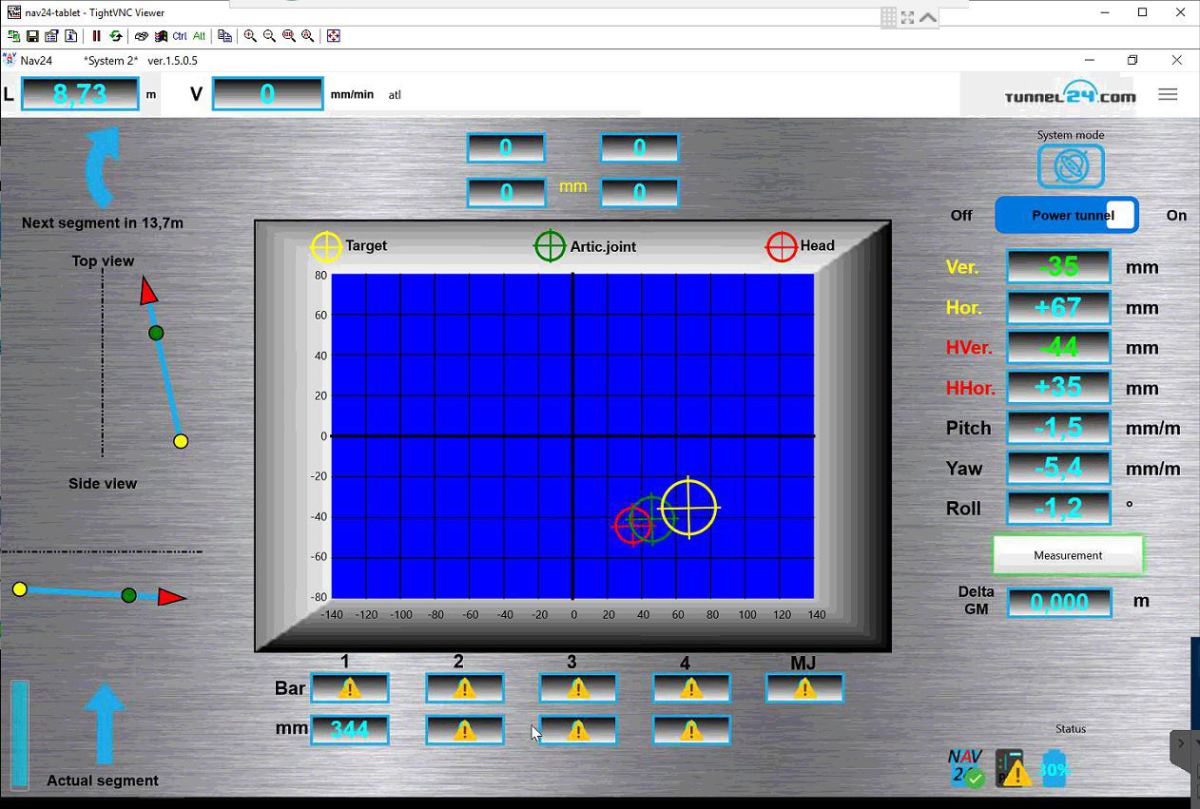Toggle the Alt key in VNC toolbar
This screenshot has height=809, width=1200.
pos(199,36)
